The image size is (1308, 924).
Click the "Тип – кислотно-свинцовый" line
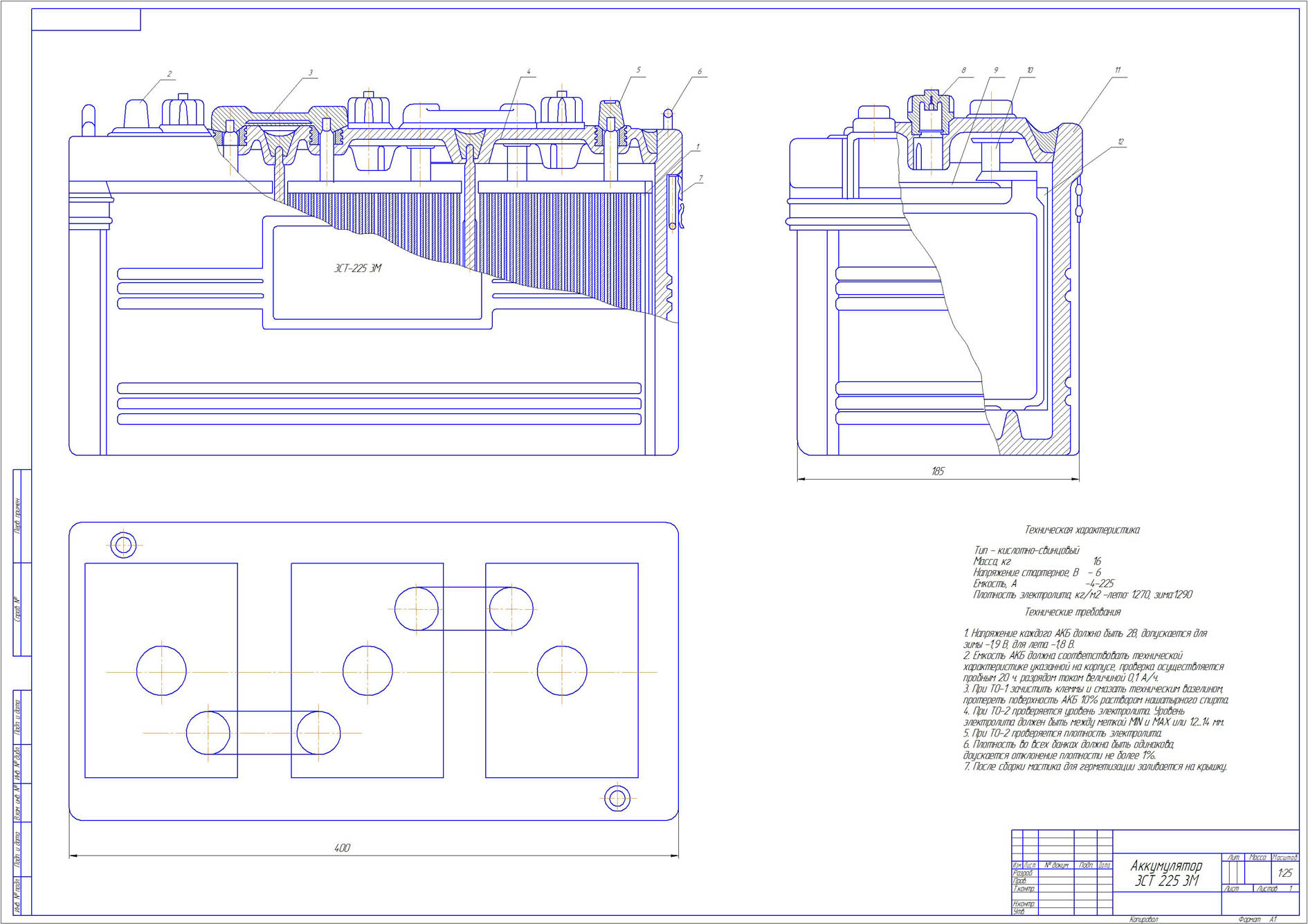pyautogui.click(x=1026, y=551)
